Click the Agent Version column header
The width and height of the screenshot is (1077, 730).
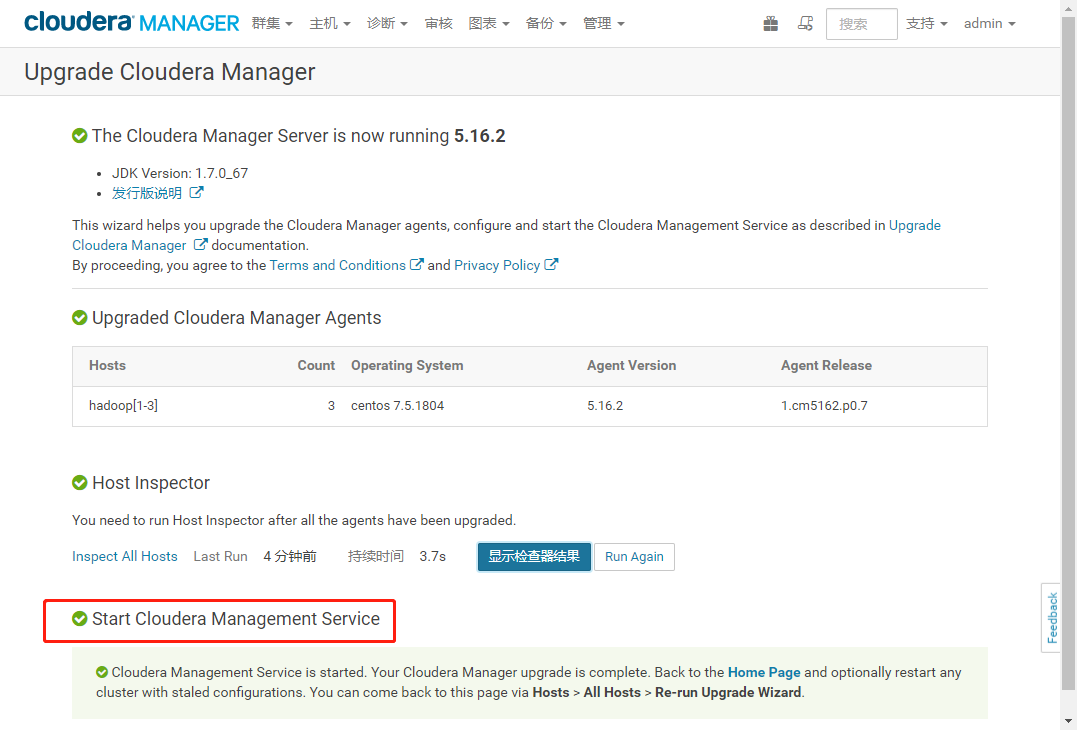click(x=631, y=365)
